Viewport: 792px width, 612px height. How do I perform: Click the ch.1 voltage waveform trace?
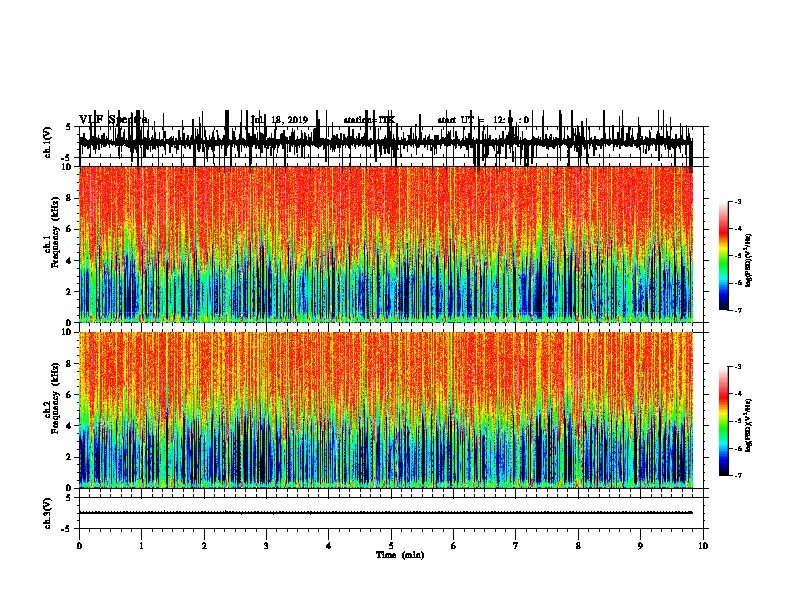386,142
